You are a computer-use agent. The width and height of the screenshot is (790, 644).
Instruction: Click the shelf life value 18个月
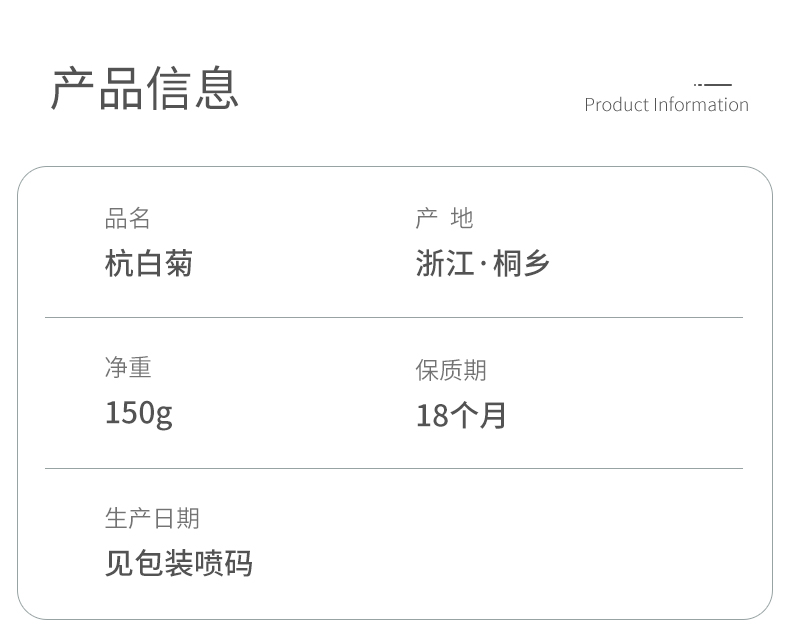461,415
